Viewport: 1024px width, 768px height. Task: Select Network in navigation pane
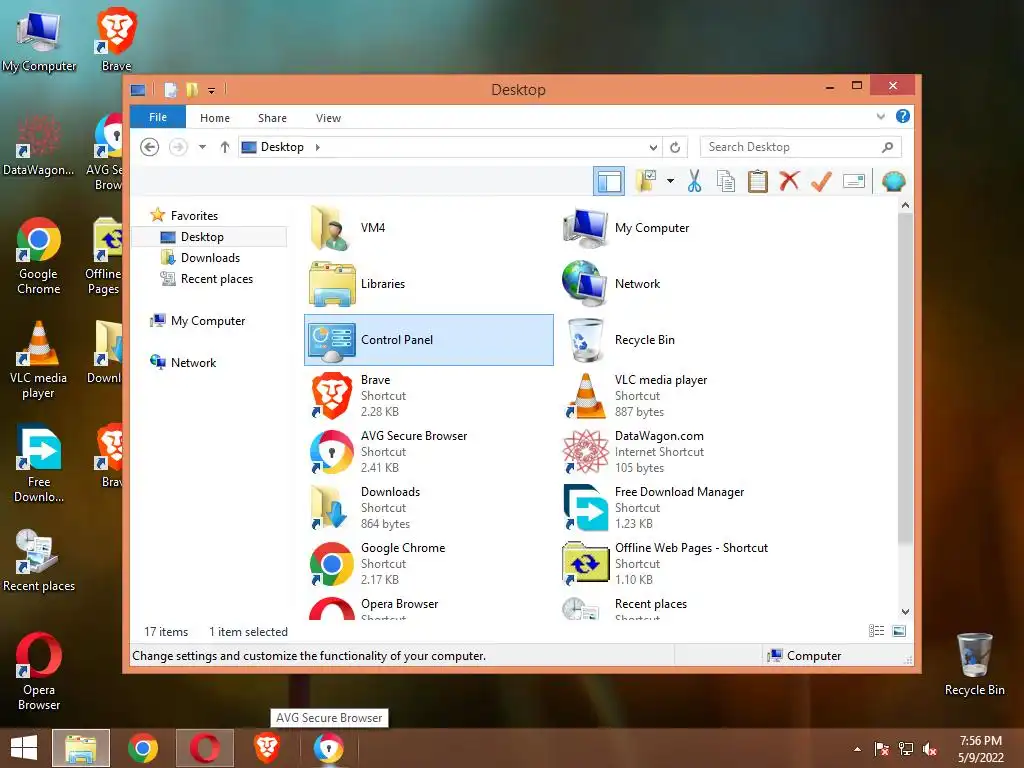click(183, 362)
